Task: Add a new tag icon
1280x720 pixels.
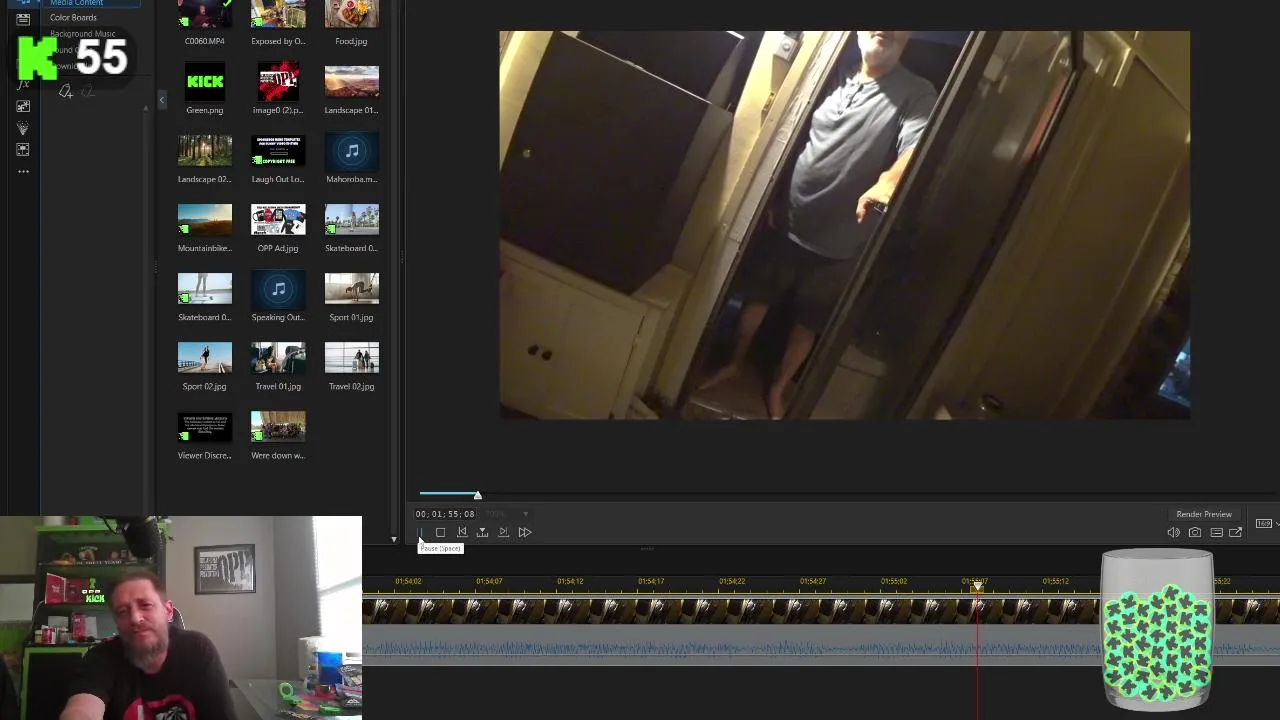Action: pyautogui.click(x=65, y=92)
